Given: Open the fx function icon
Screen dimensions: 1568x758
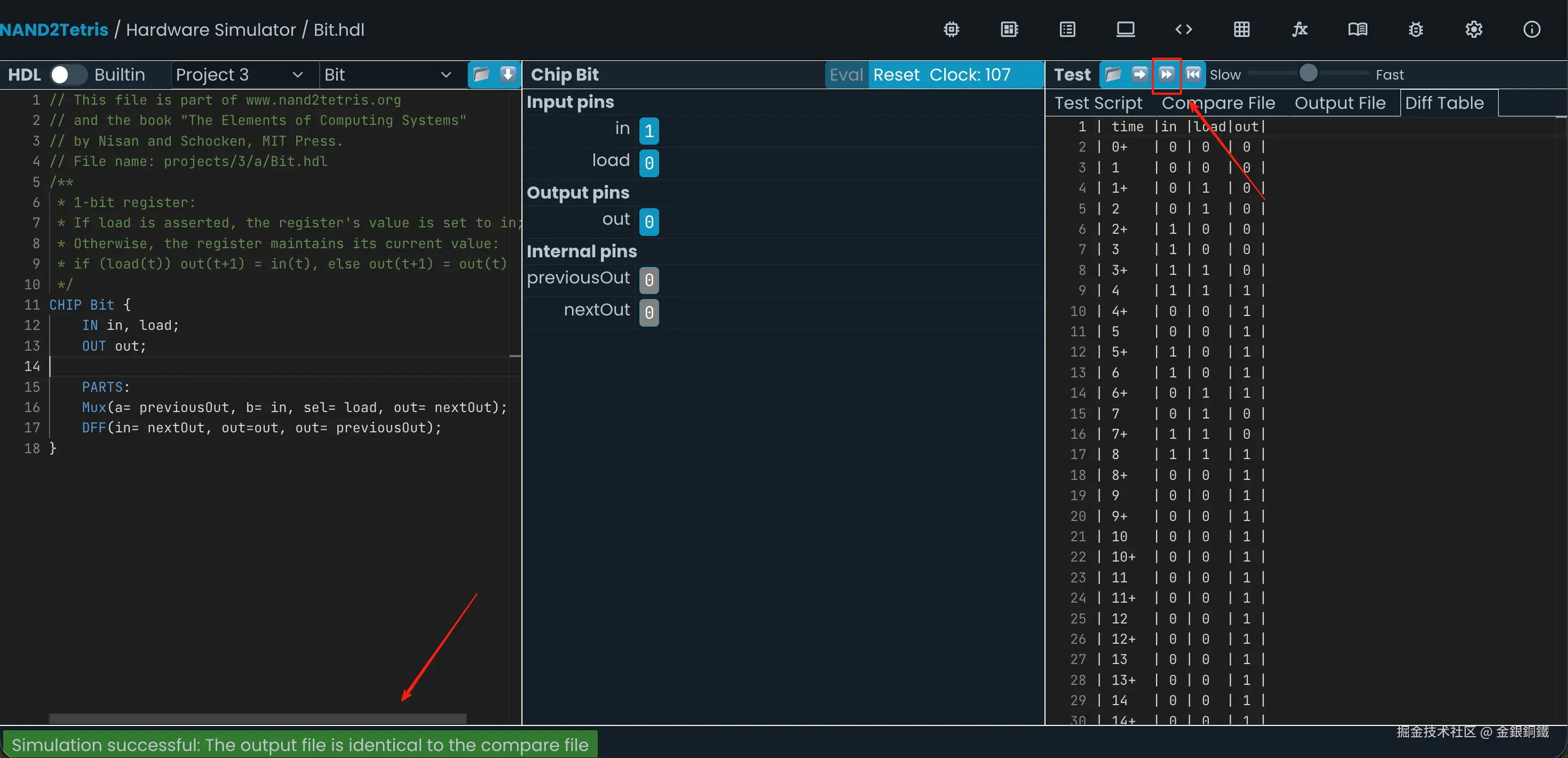Looking at the screenshot, I should (1300, 29).
